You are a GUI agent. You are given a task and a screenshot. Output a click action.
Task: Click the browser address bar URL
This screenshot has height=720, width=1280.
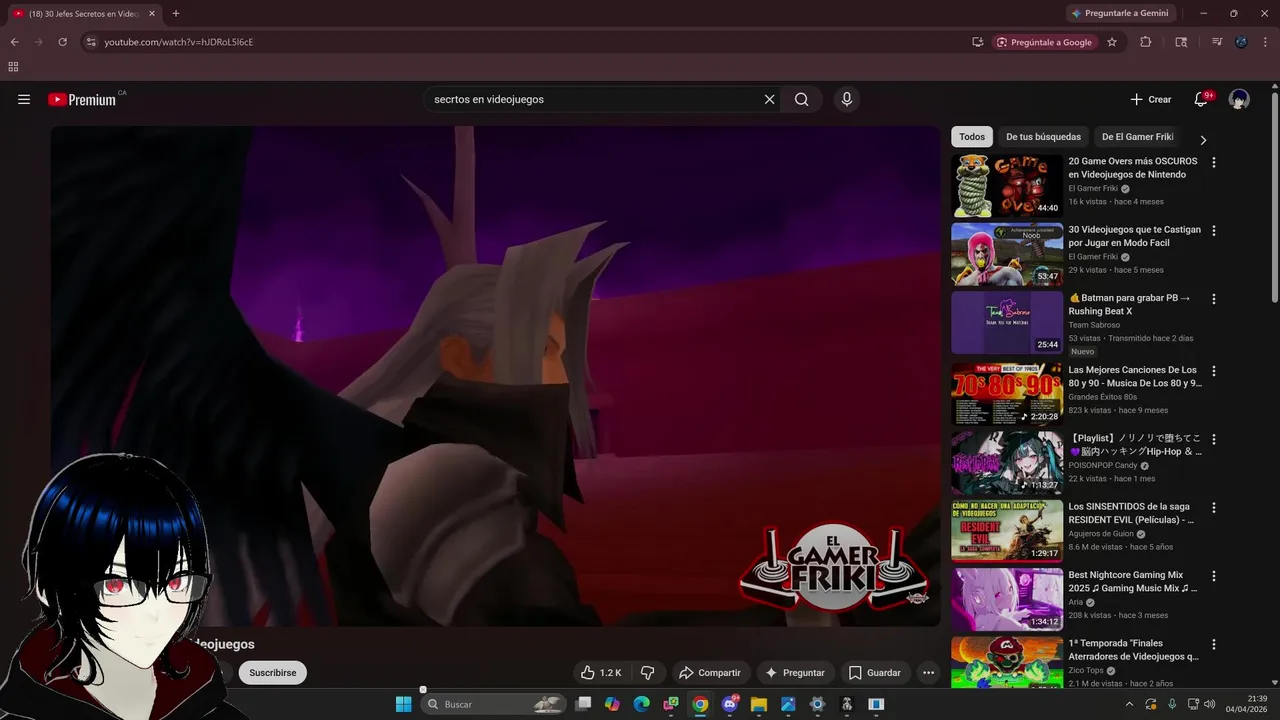click(179, 42)
